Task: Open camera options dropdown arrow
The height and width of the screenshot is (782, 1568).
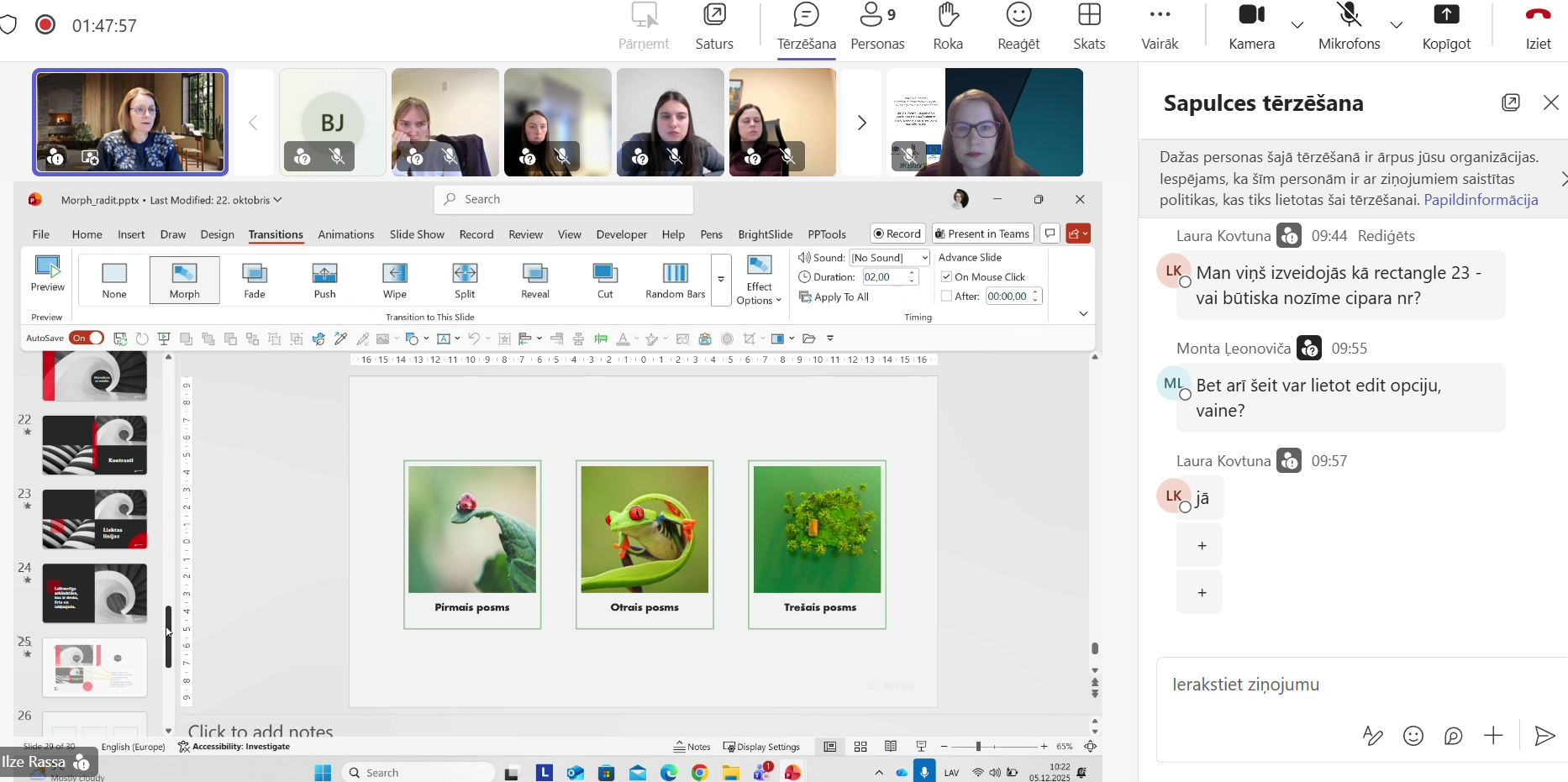Action: click(x=1297, y=25)
